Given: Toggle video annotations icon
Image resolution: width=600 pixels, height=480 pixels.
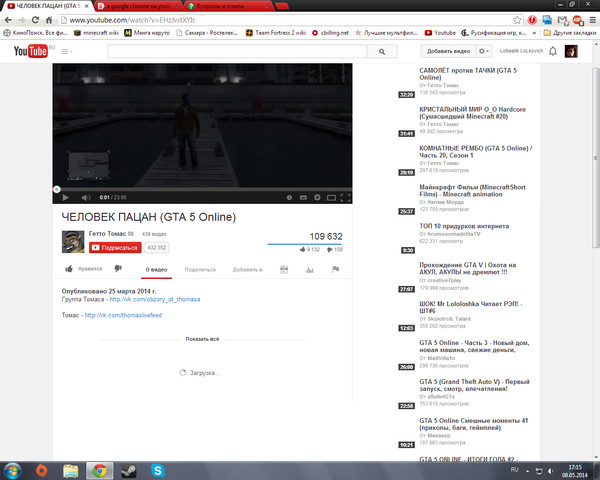Looking at the screenshot, I should point(289,198).
